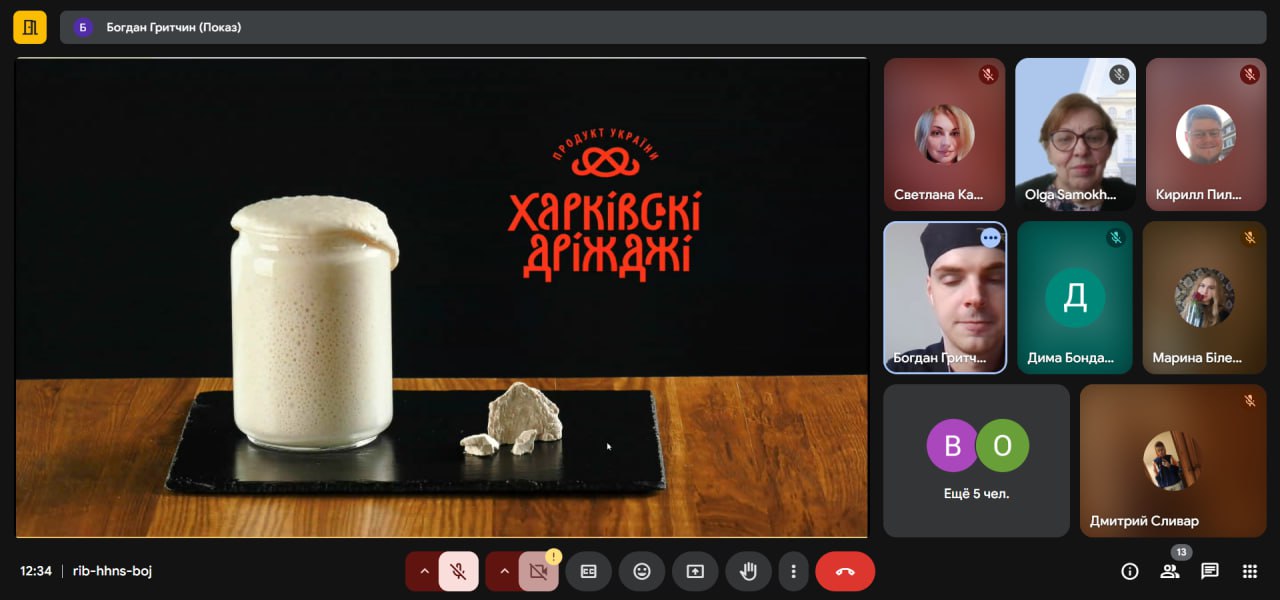Click the 12:34 clock text
The image size is (1280, 600).
(36, 571)
